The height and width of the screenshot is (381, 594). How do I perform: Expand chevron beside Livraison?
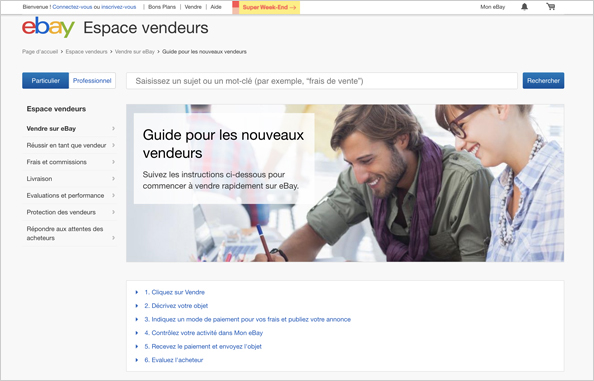(x=113, y=179)
